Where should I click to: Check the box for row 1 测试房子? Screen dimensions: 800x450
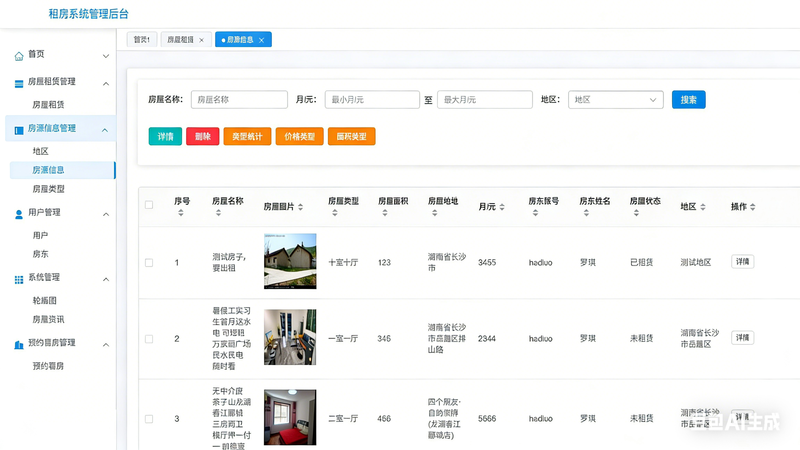point(149,262)
